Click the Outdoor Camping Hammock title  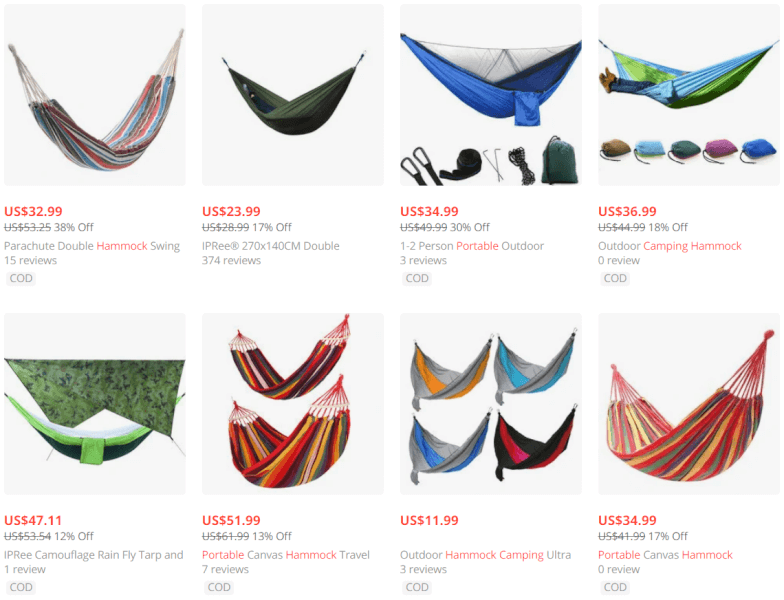click(670, 246)
